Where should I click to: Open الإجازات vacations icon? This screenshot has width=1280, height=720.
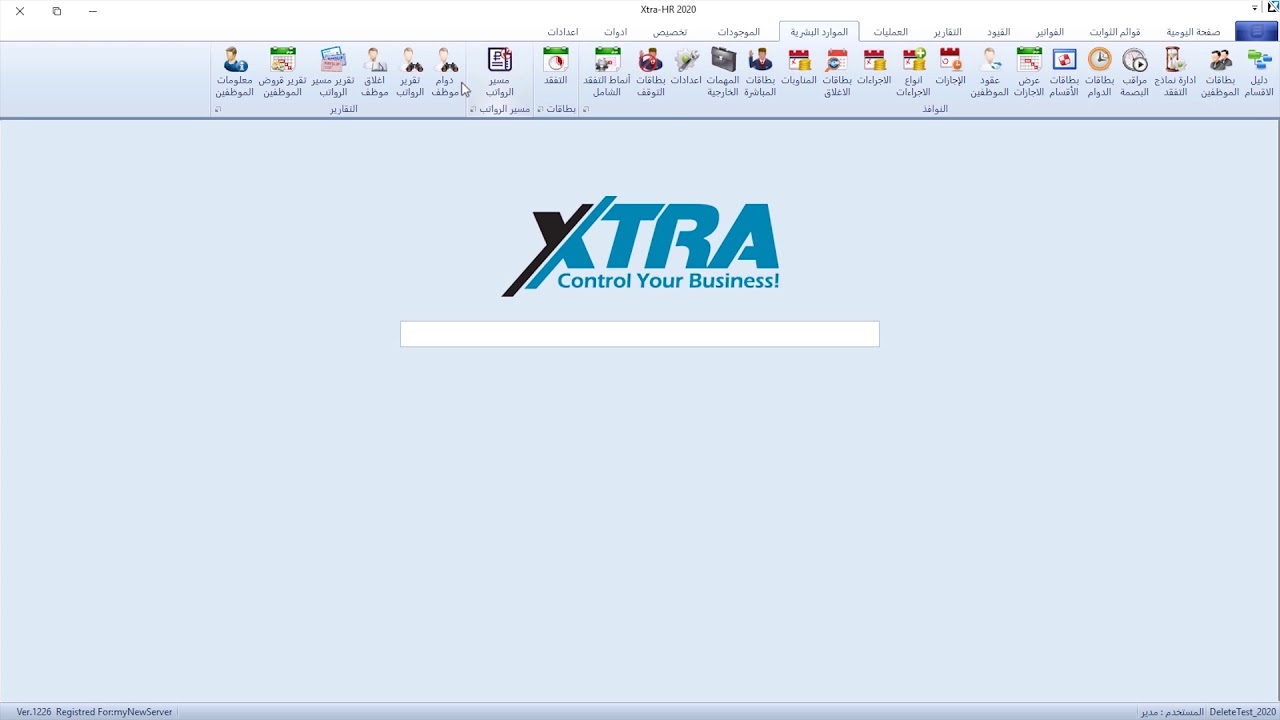point(950,66)
